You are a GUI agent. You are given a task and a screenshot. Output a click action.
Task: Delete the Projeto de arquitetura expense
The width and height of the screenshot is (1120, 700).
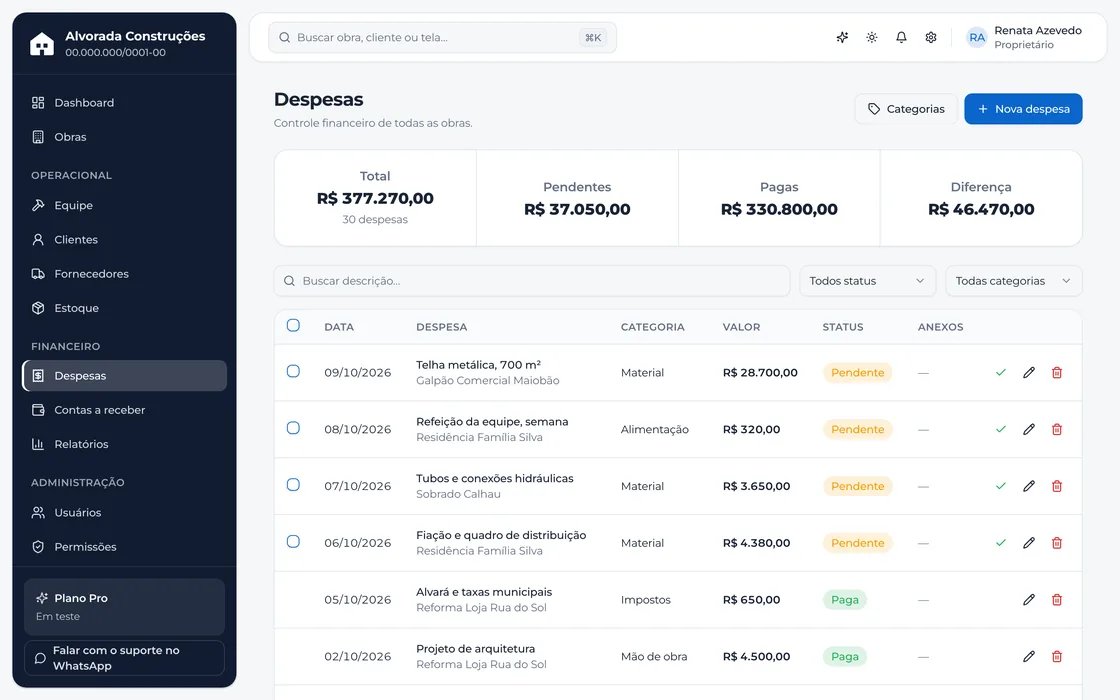(1057, 656)
